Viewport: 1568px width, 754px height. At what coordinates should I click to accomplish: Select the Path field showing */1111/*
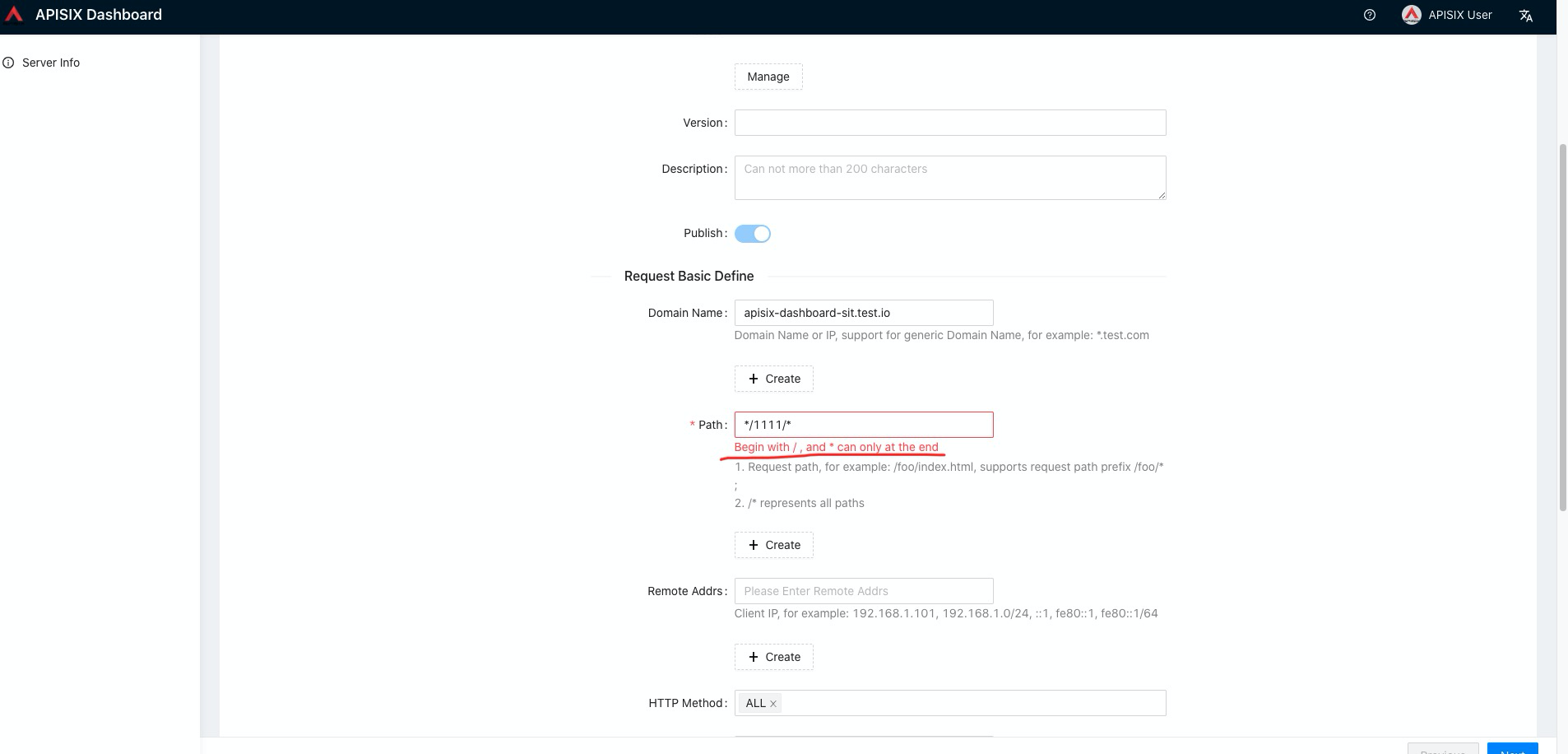(863, 424)
